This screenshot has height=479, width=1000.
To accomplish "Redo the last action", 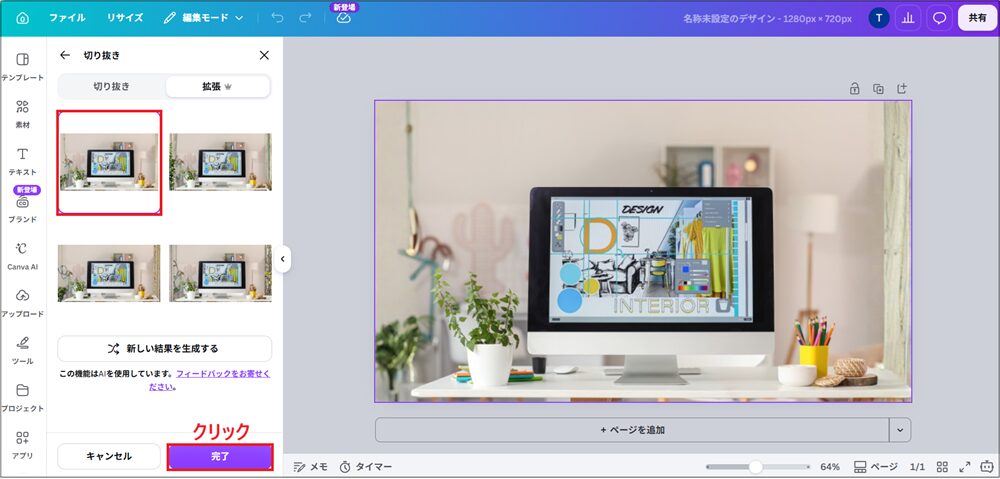I will (x=305, y=18).
